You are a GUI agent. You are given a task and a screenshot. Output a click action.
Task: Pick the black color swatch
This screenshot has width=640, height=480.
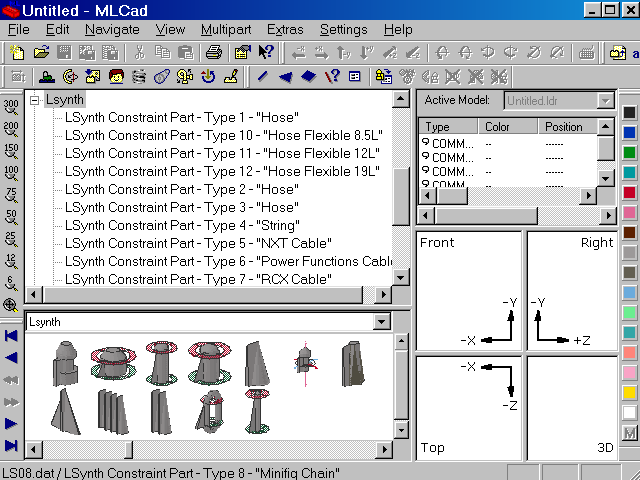629,112
